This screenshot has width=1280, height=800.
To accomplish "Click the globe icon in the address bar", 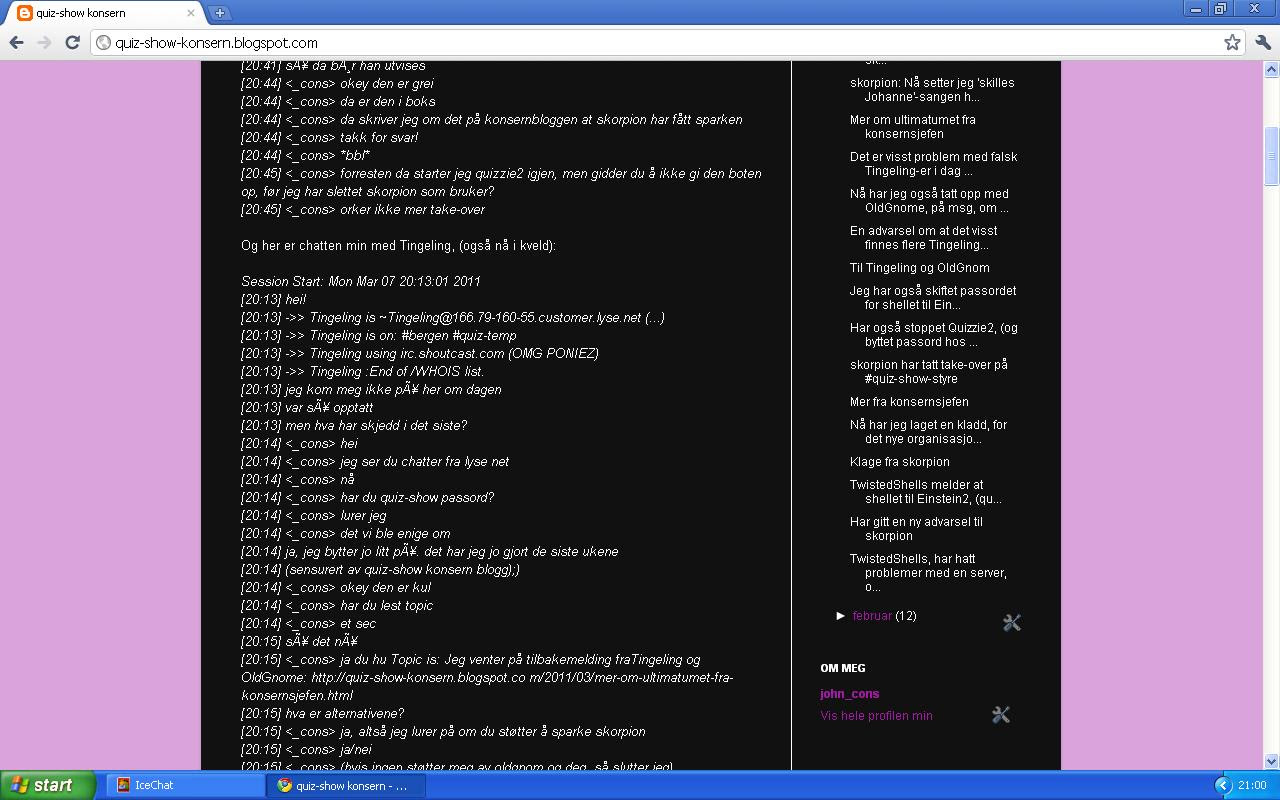I will tap(103, 42).
